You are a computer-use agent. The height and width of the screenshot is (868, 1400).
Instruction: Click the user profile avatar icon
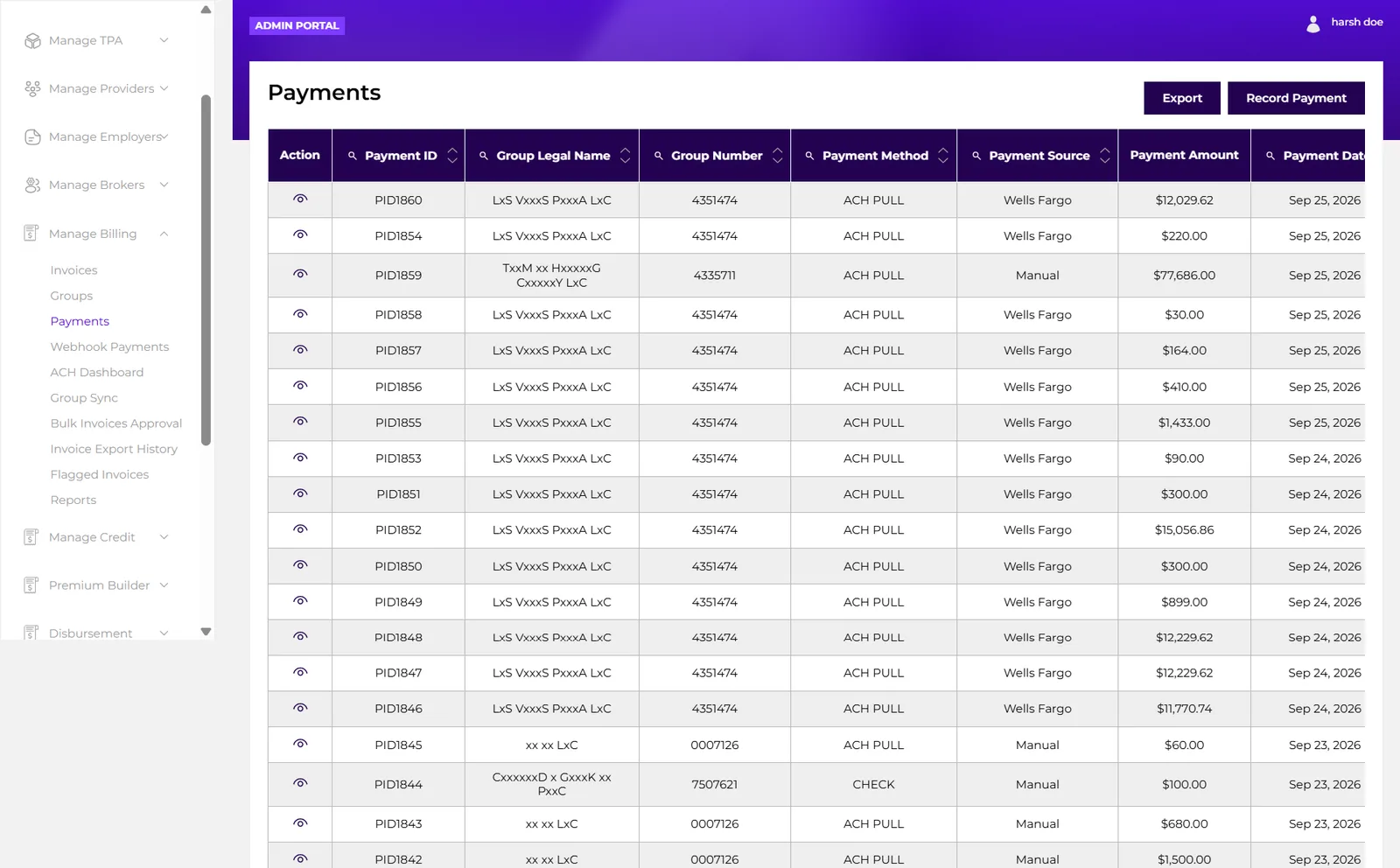1312,24
